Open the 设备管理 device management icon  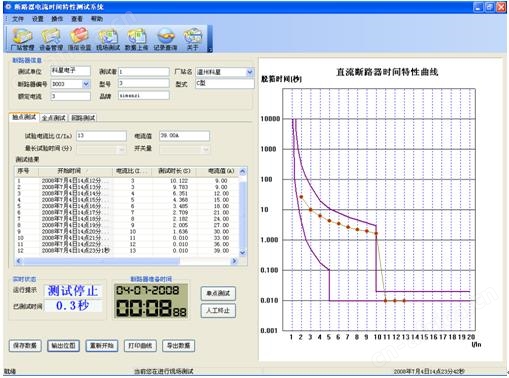(x=51, y=39)
